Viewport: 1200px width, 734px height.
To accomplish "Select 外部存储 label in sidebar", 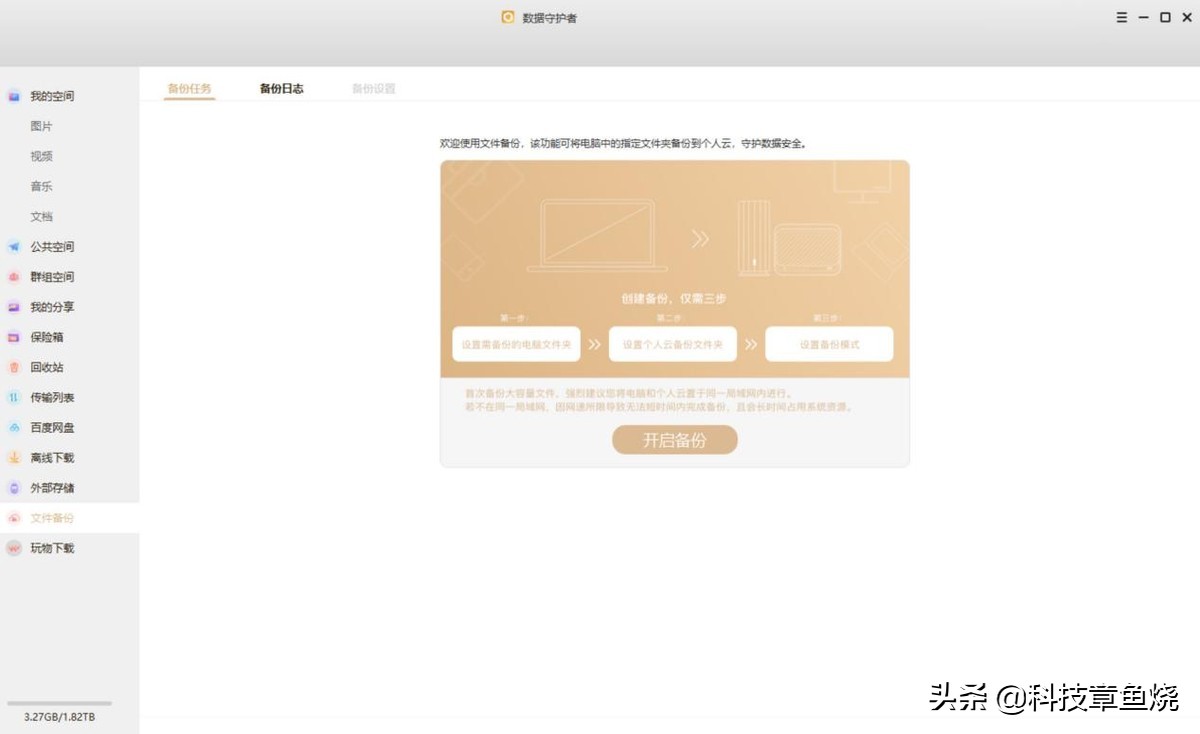I will pos(52,488).
